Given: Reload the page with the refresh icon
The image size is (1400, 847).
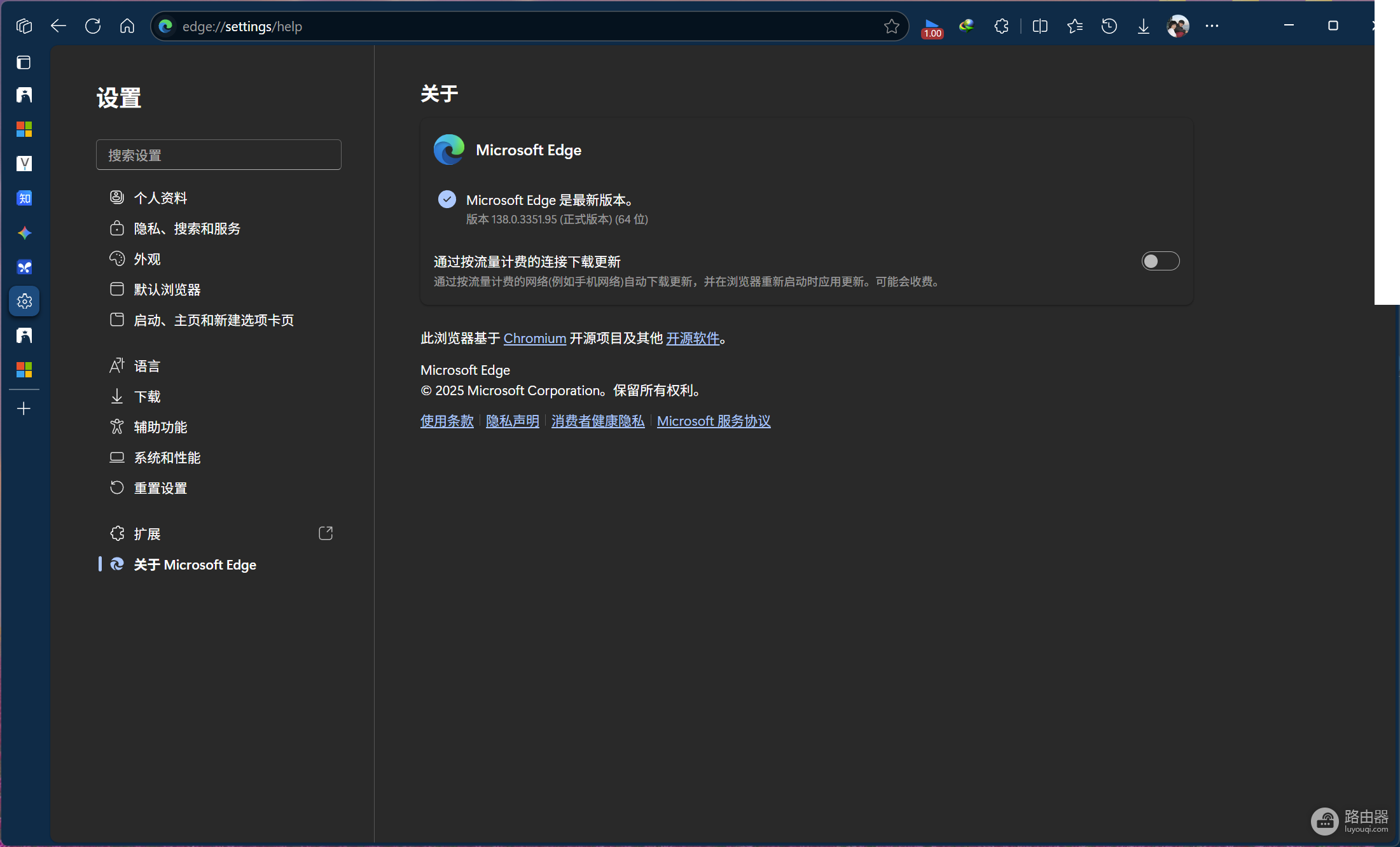Looking at the screenshot, I should click(x=93, y=26).
